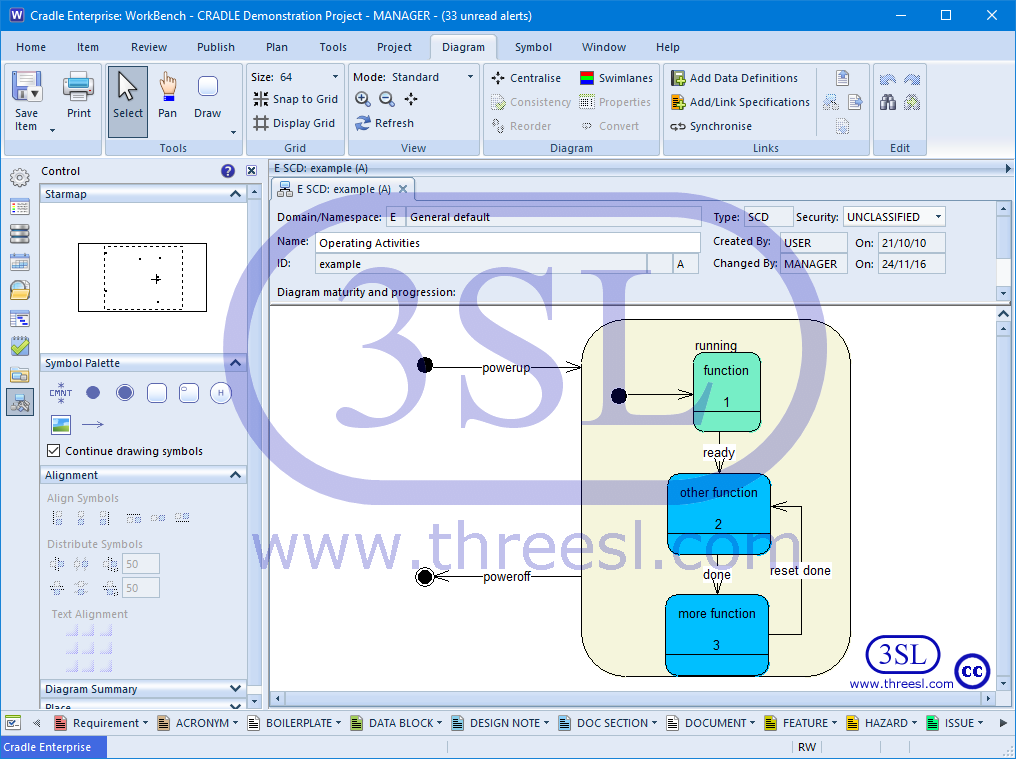Click the 'powerup' transition label
This screenshot has height=759, width=1016.
coord(506,368)
